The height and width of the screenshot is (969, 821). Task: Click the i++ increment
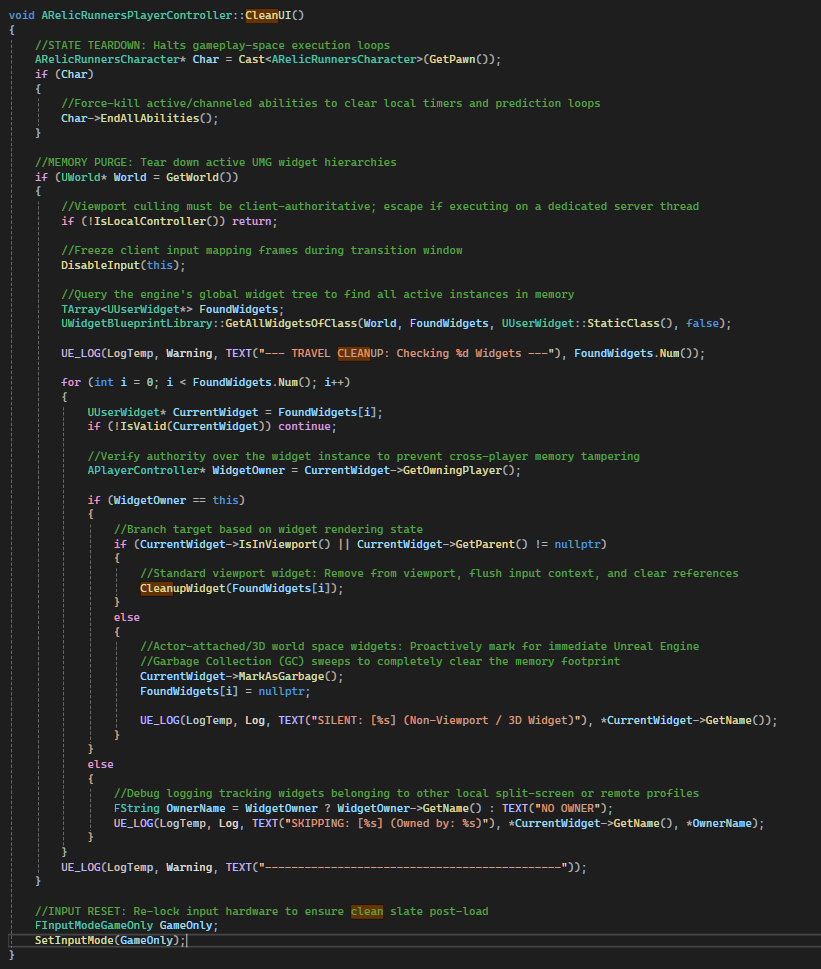(334, 383)
